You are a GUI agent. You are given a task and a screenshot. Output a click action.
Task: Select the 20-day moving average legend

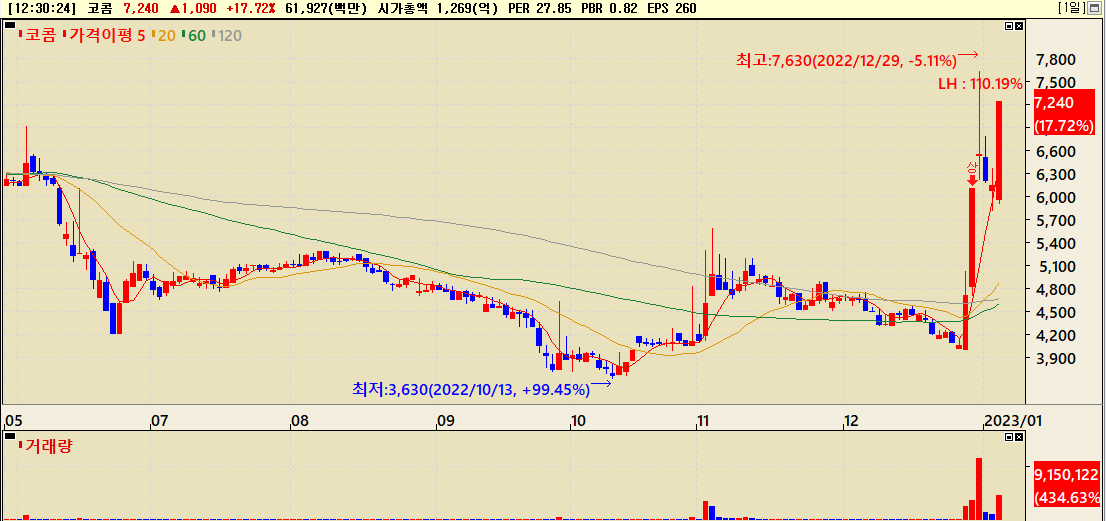(x=165, y=35)
